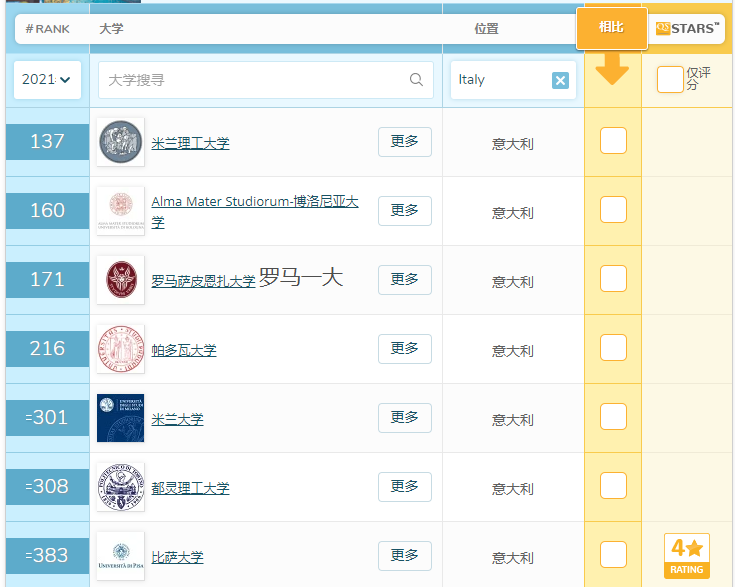Click rank =301
Image resolution: width=735 pixels, height=587 pixels.
(47, 418)
